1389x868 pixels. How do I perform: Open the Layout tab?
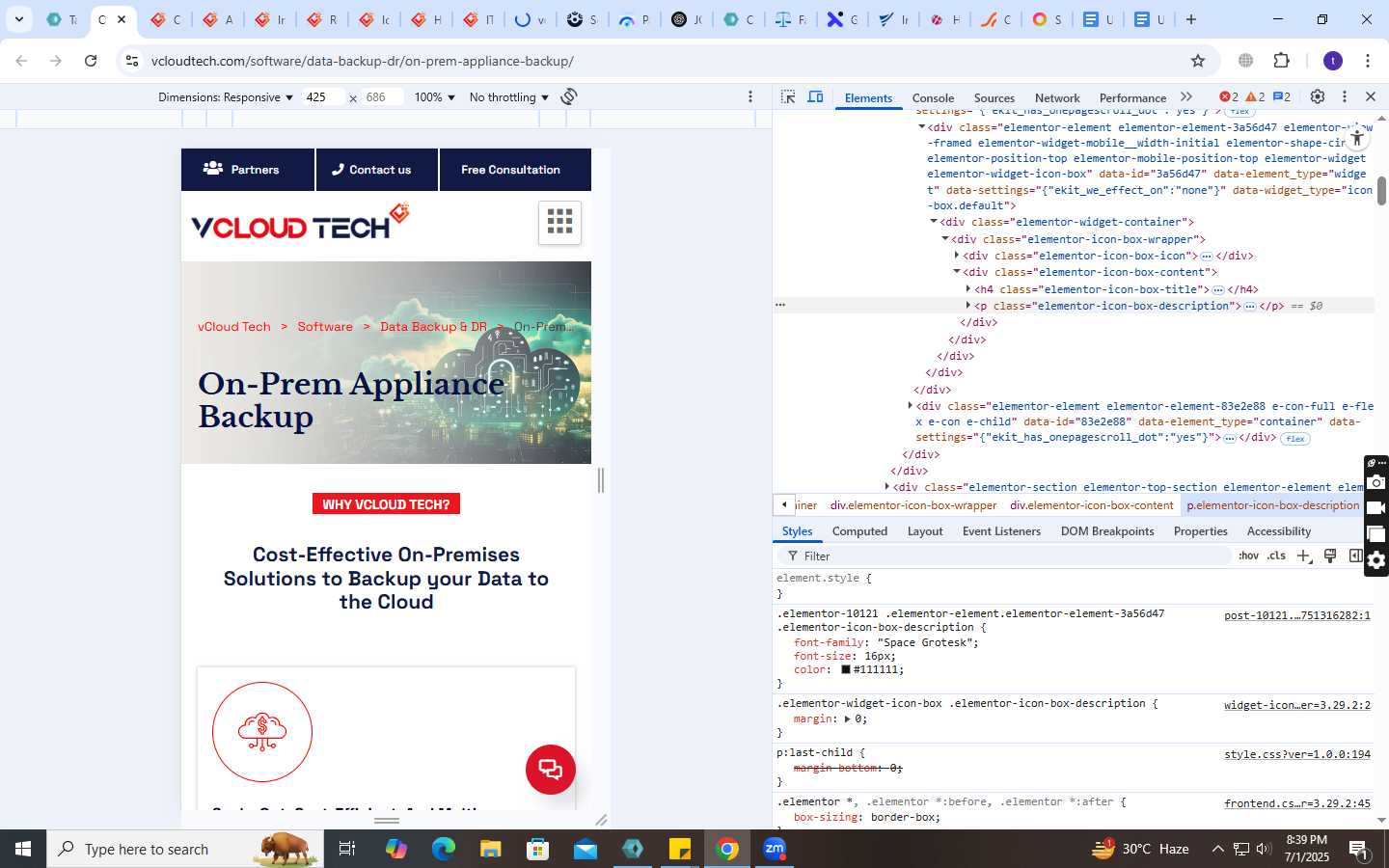pyautogui.click(x=925, y=531)
